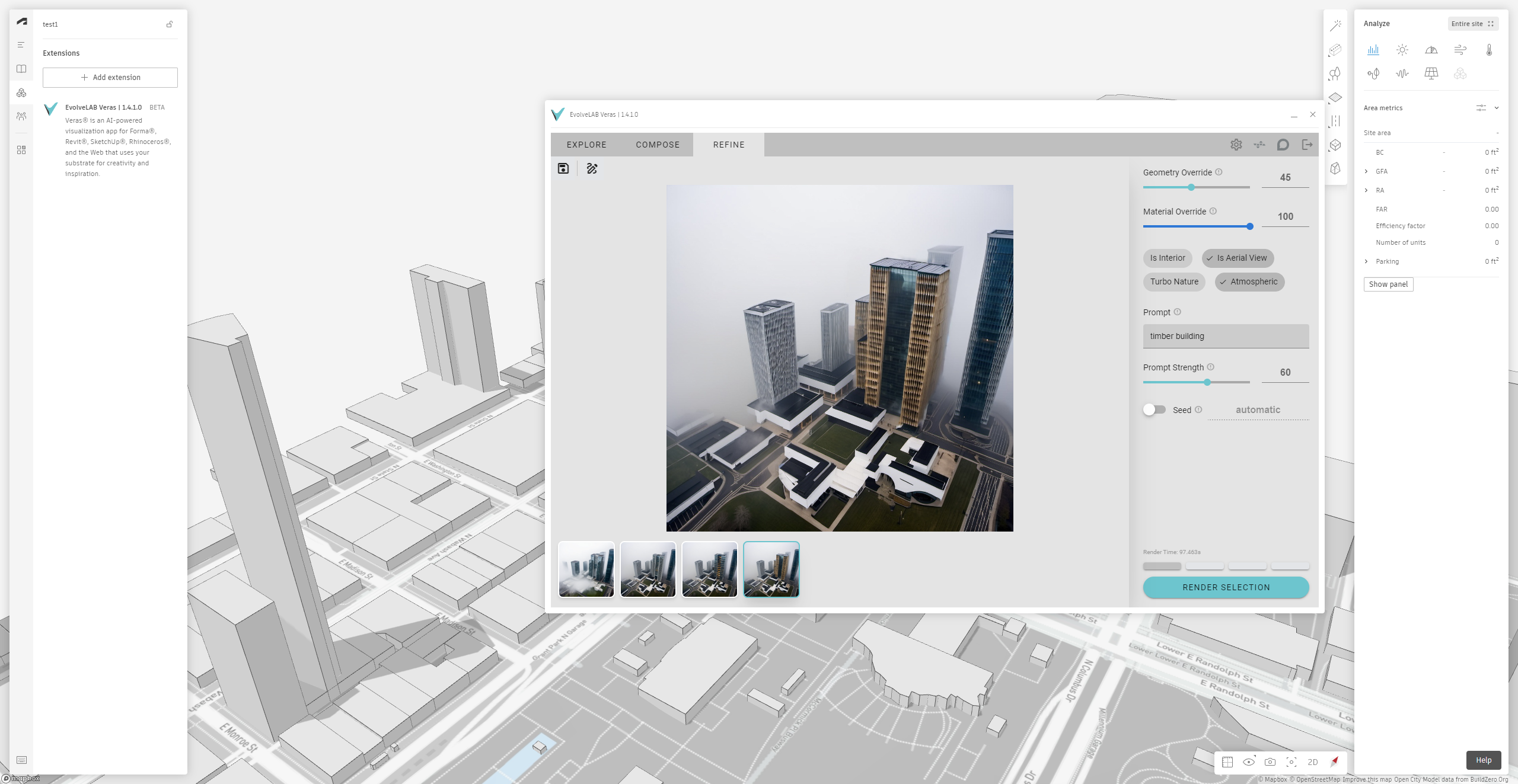The height and width of the screenshot is (784, 1518).
Task: Open Veras settings gear icon
Action: pyautogui.click(x=1236, y=145)
